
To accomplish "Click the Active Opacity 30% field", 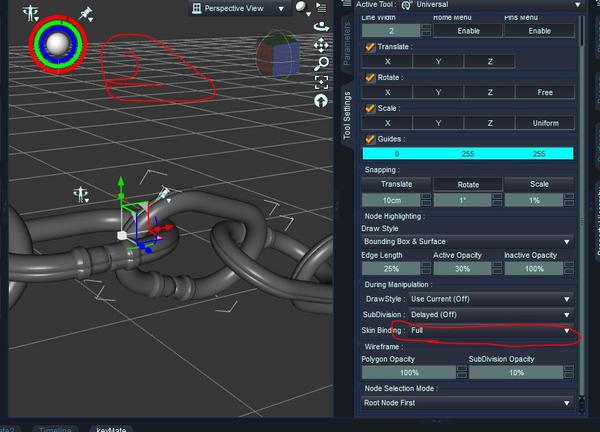I will point(462,269).
